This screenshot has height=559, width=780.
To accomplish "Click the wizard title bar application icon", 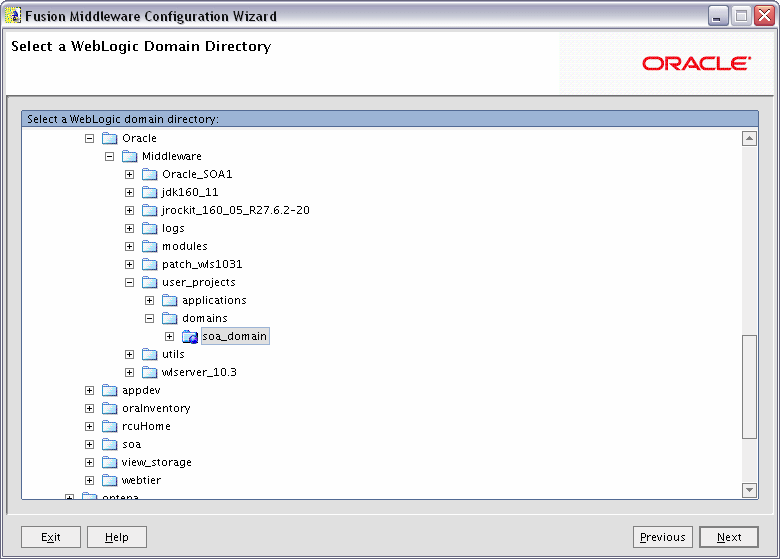I will coord(13,15).
